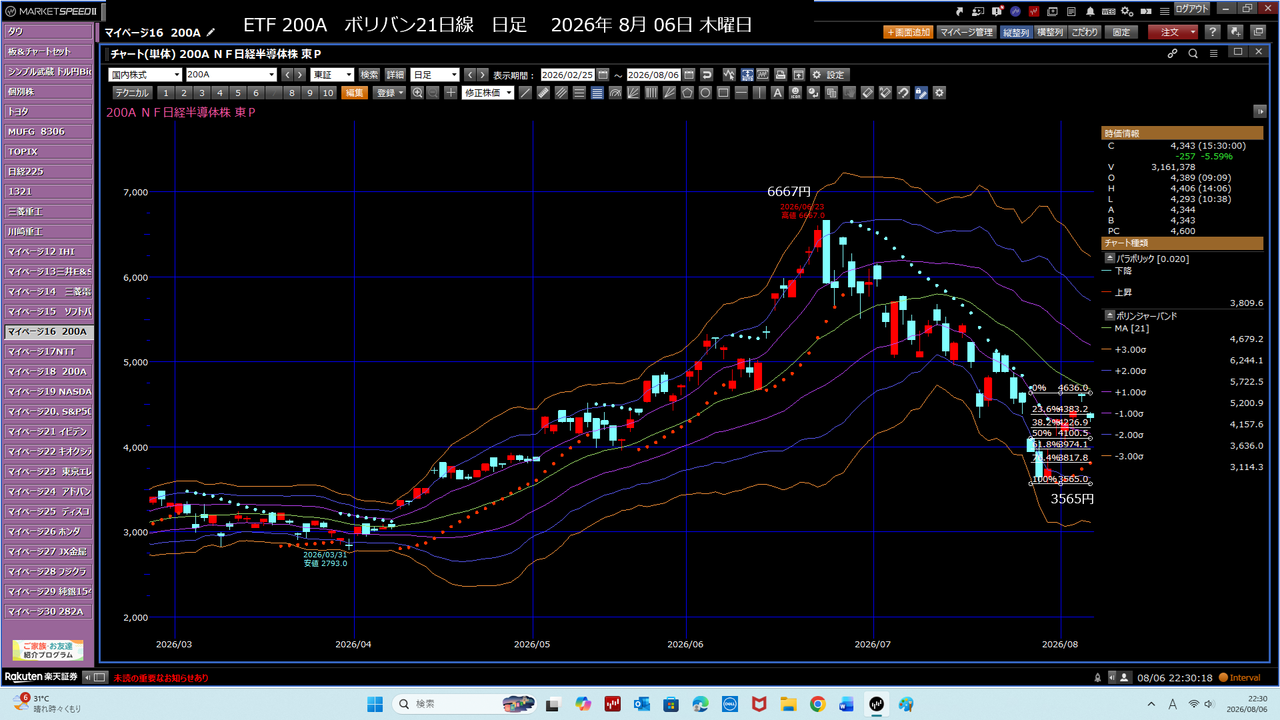Select the horizontal line drawing tool

741,93
